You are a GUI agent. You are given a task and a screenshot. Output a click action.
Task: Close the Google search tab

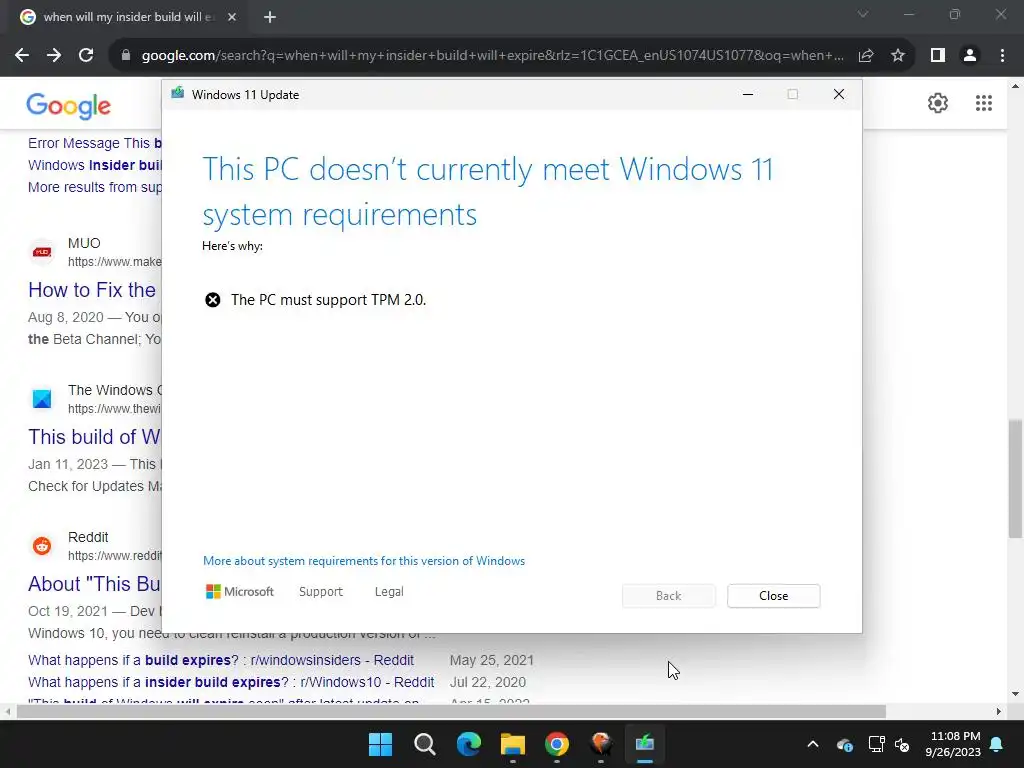point(232,17)
